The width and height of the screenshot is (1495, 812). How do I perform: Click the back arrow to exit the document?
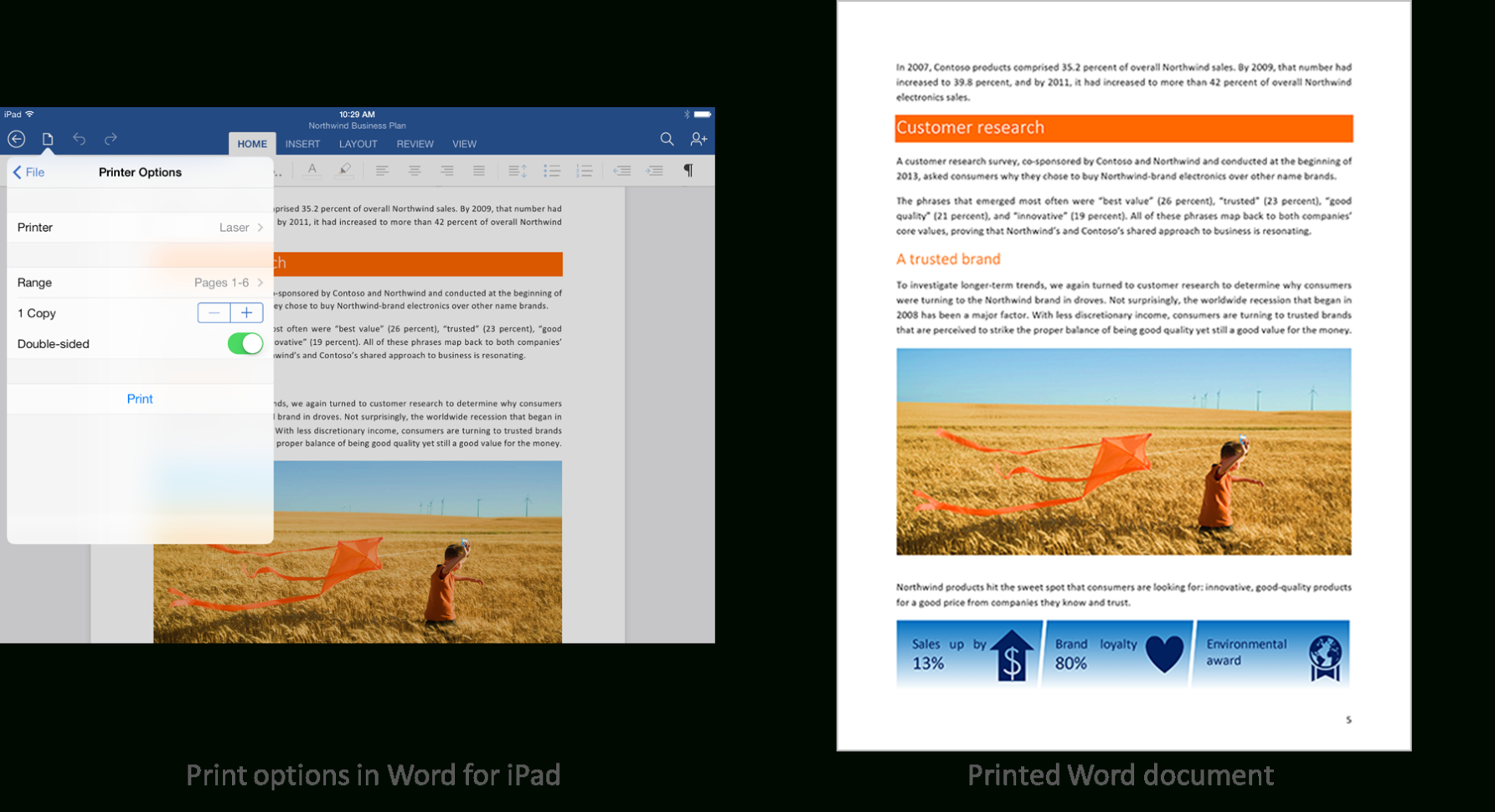pyautogui.click(x=16, y=139)
